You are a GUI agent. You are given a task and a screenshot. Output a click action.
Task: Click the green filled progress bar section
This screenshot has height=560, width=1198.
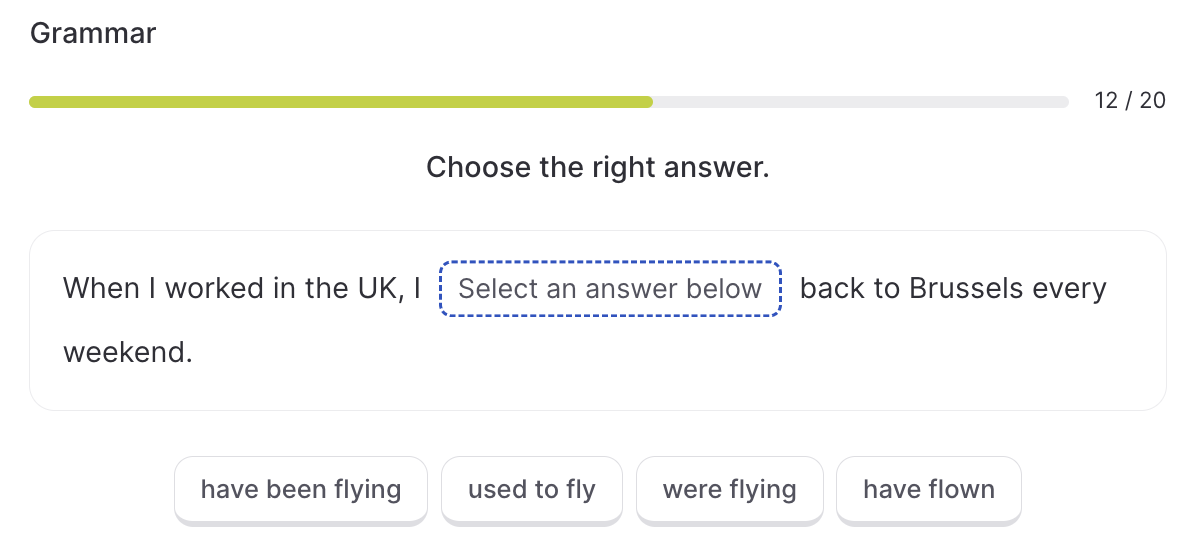[x=341, y=102]
